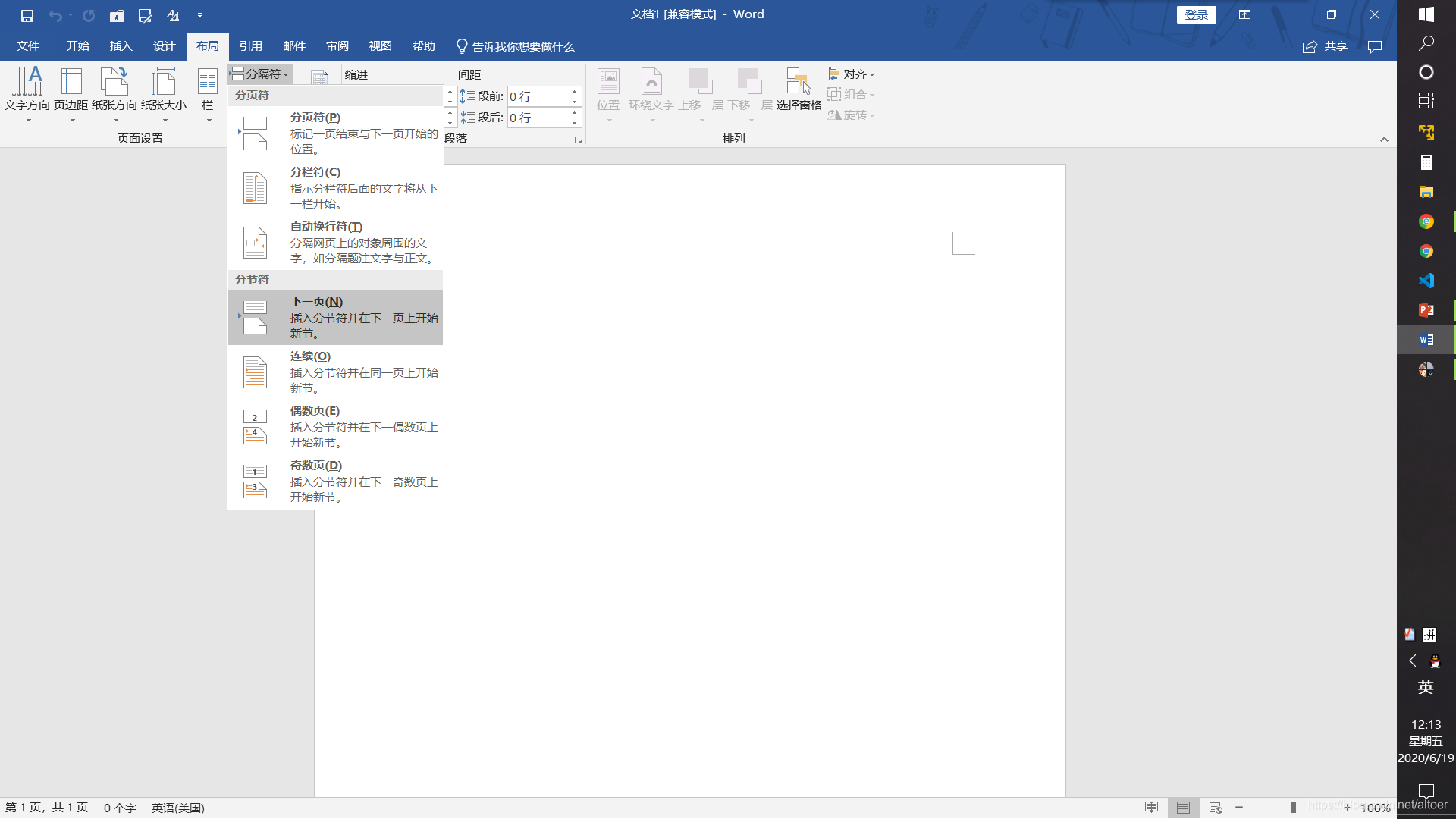Open File Explorer from taskbar
Screen dimensions: 1456x819
click(x=1426, y=192)
